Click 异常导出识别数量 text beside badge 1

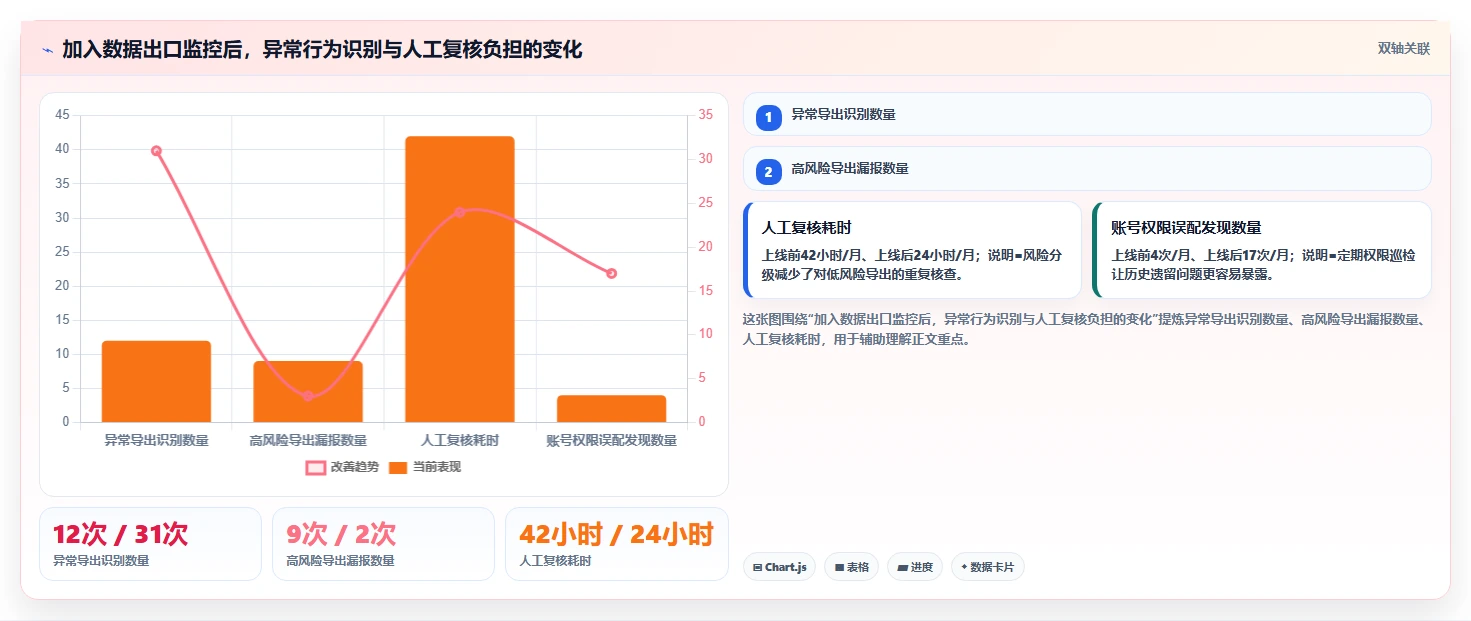point(843,114)
